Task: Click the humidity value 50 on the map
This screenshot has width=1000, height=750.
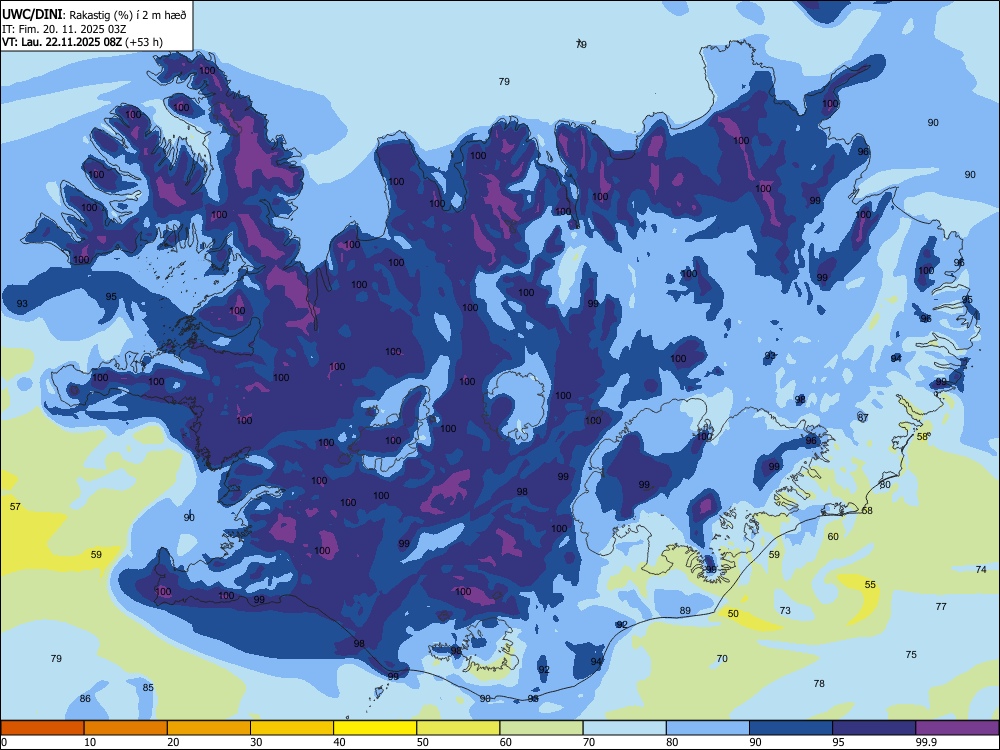Action: pyautogui.click(x=733, y=614)
